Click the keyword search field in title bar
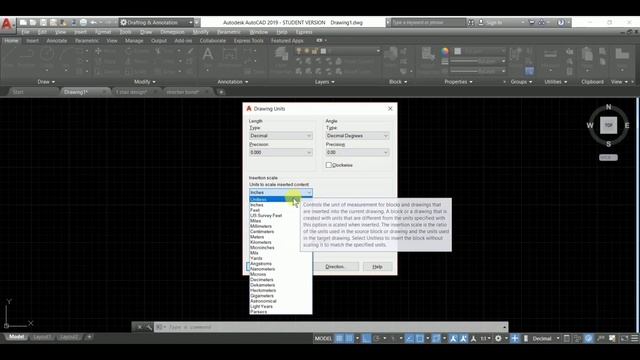This screenshot has width=640, height=360. pyautogui.click(x=428, y=22)
